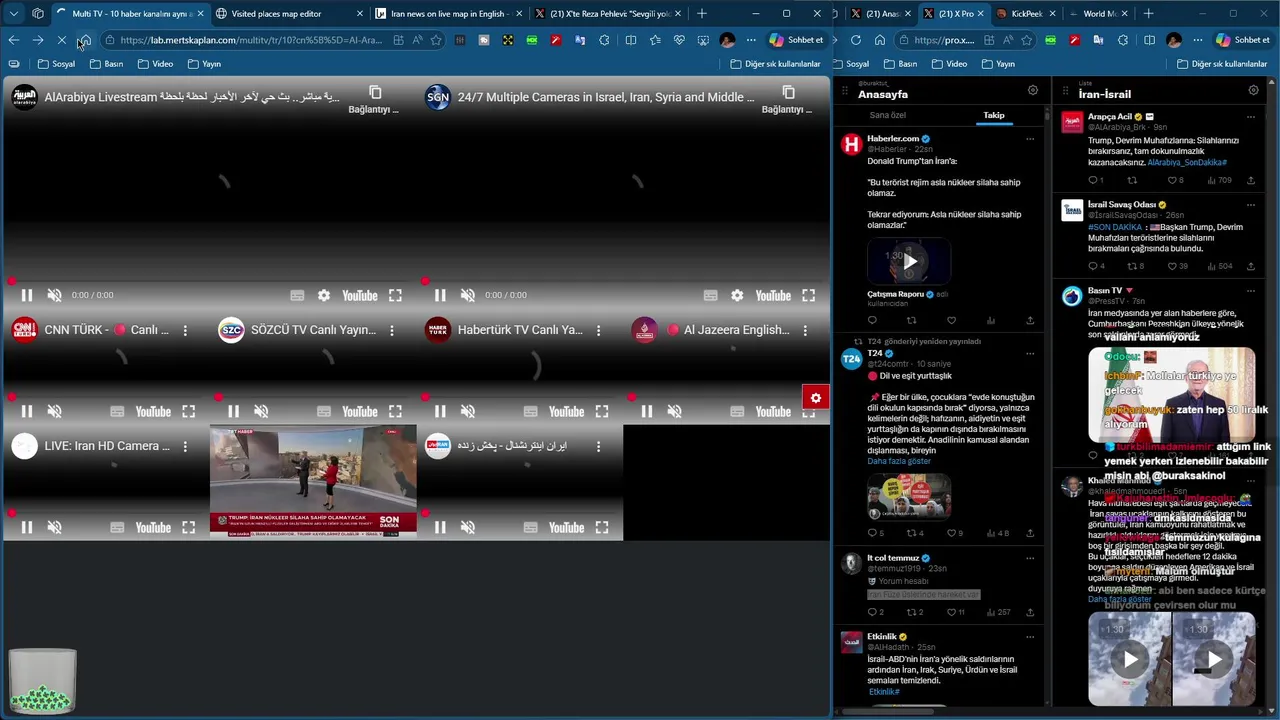
Task: Open Anasayfa column settings gear
Action: pyautogui.click(x=1033, y=90)
